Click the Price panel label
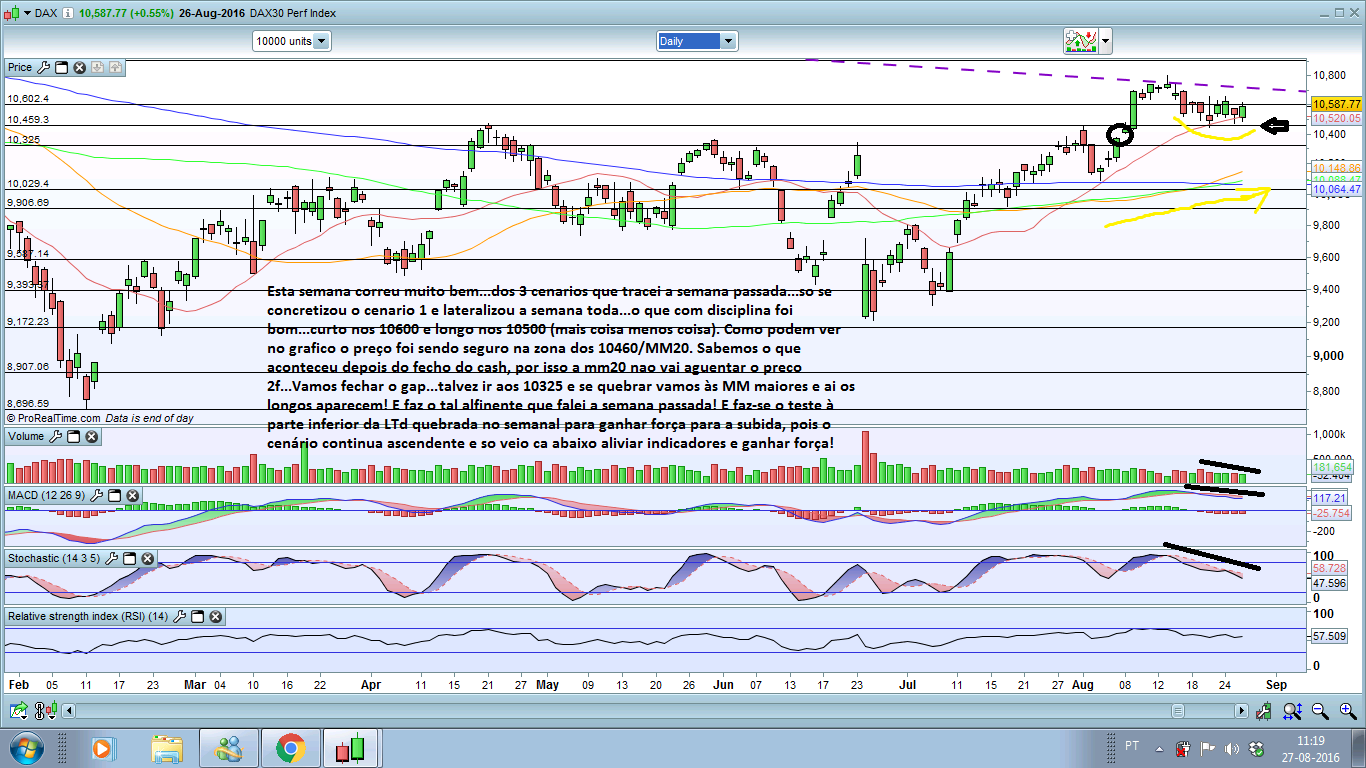 [20, 68]
